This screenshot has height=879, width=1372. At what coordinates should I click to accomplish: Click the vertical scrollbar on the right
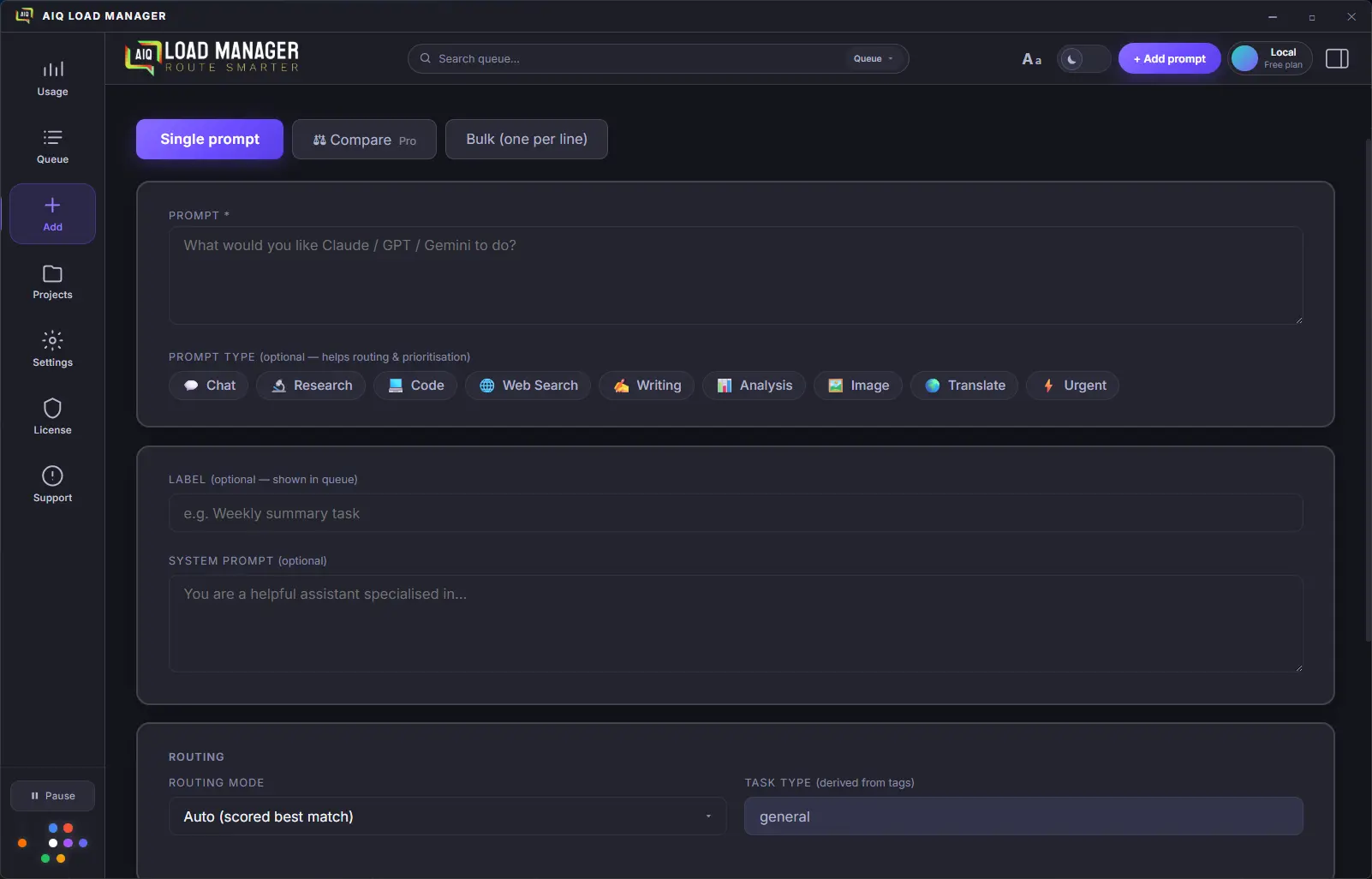pyautogui.click(x=1368, y=390)
